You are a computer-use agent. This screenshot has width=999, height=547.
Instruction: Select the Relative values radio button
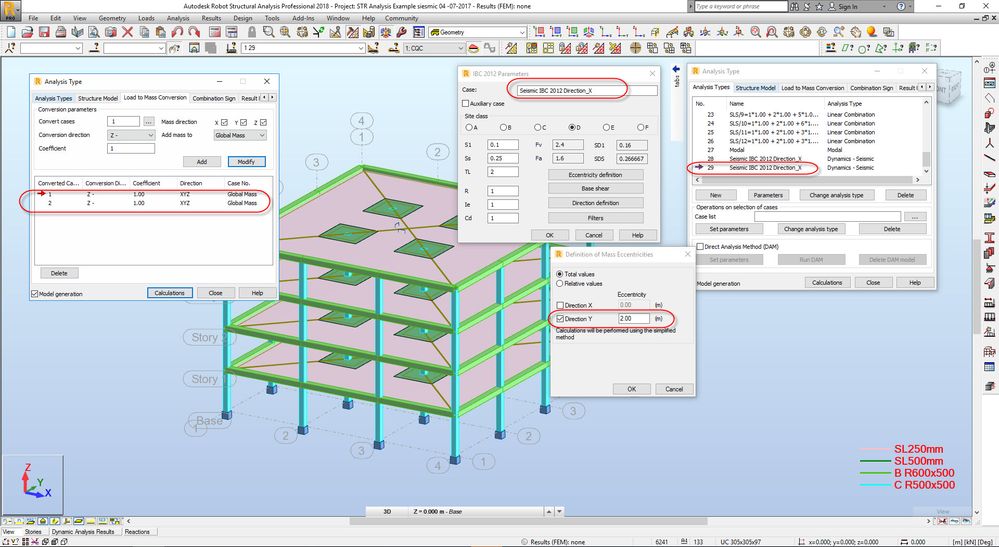tap(560, 283)
